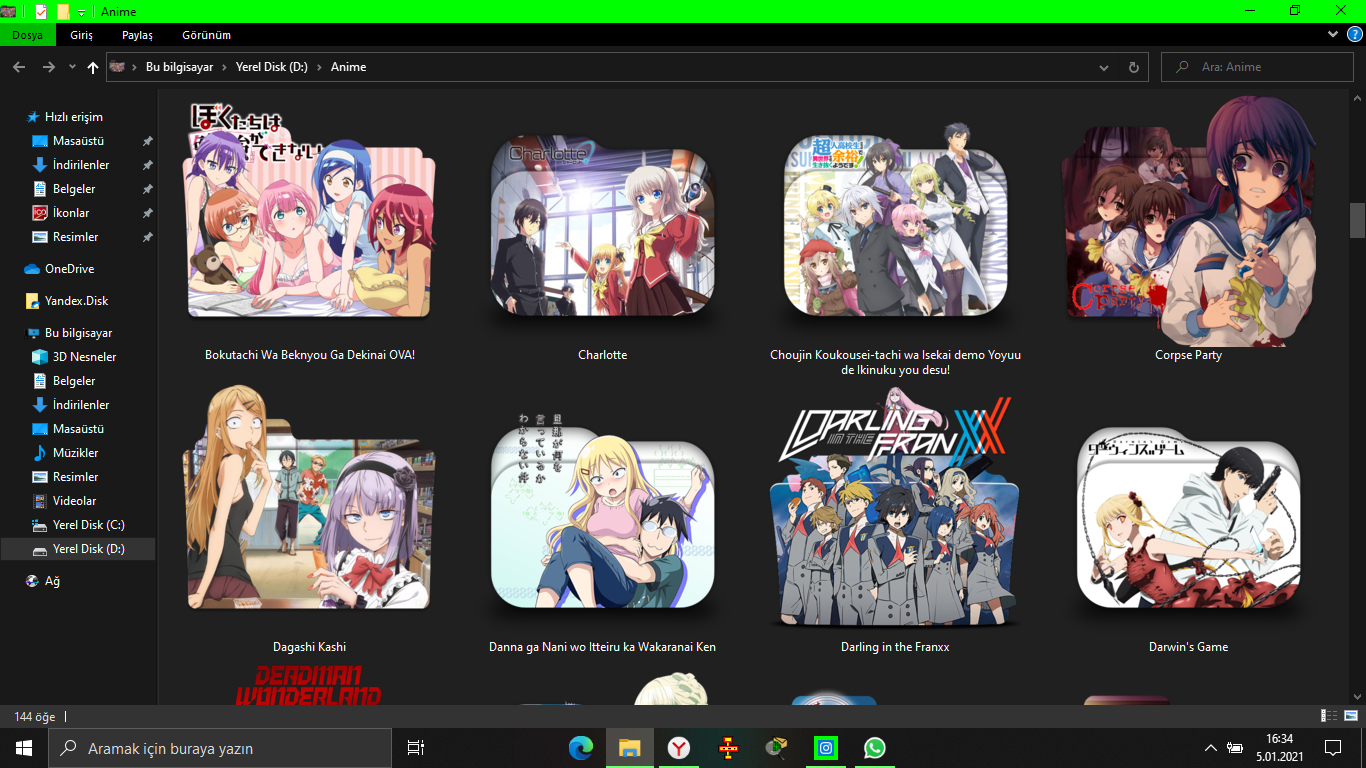Open Task View on the taskbar

click(x=416, y=748)
